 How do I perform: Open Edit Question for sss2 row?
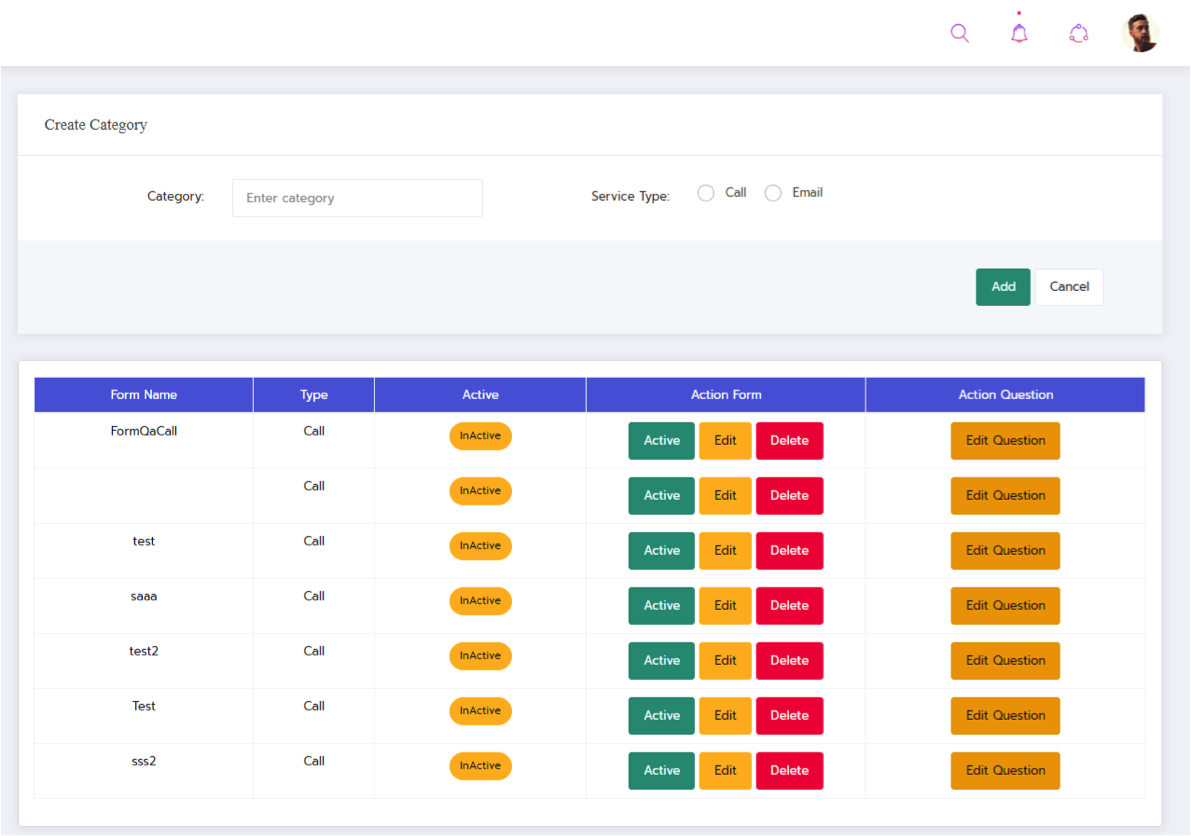1005,771
